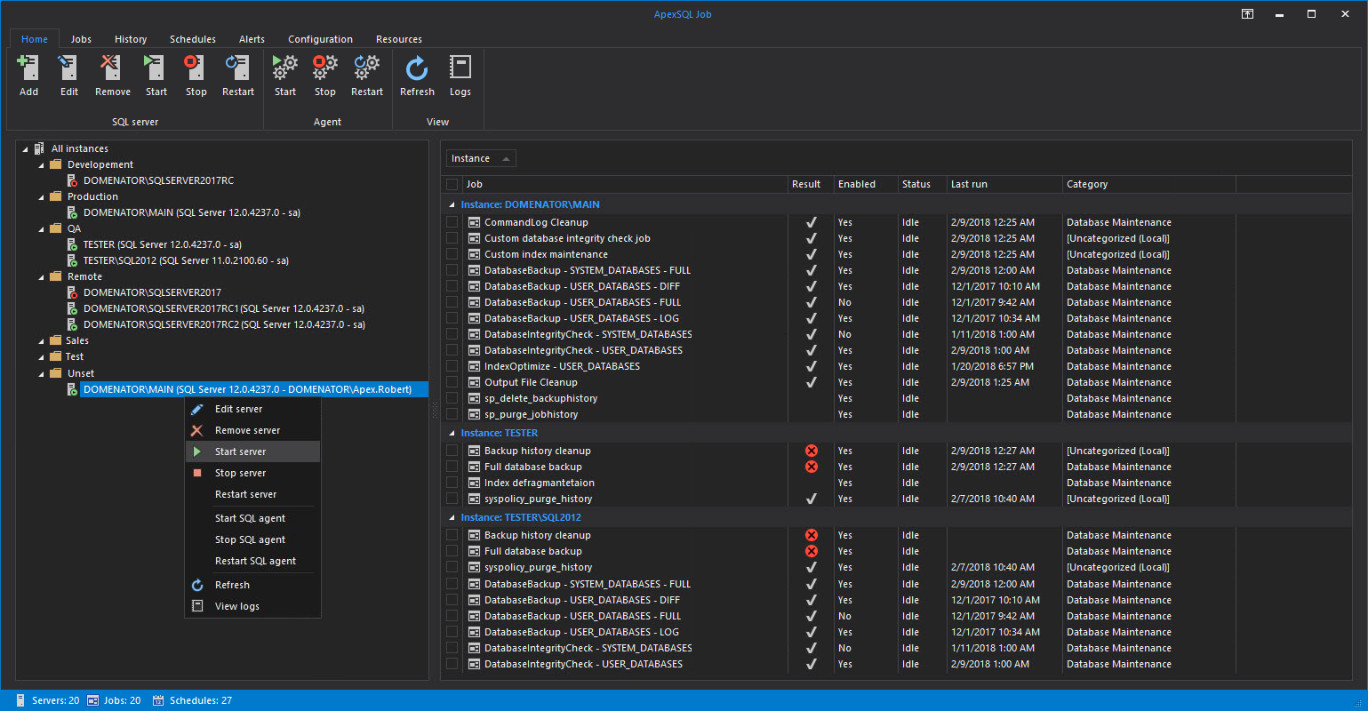Switch to the Schedules tab

(193, 39)
